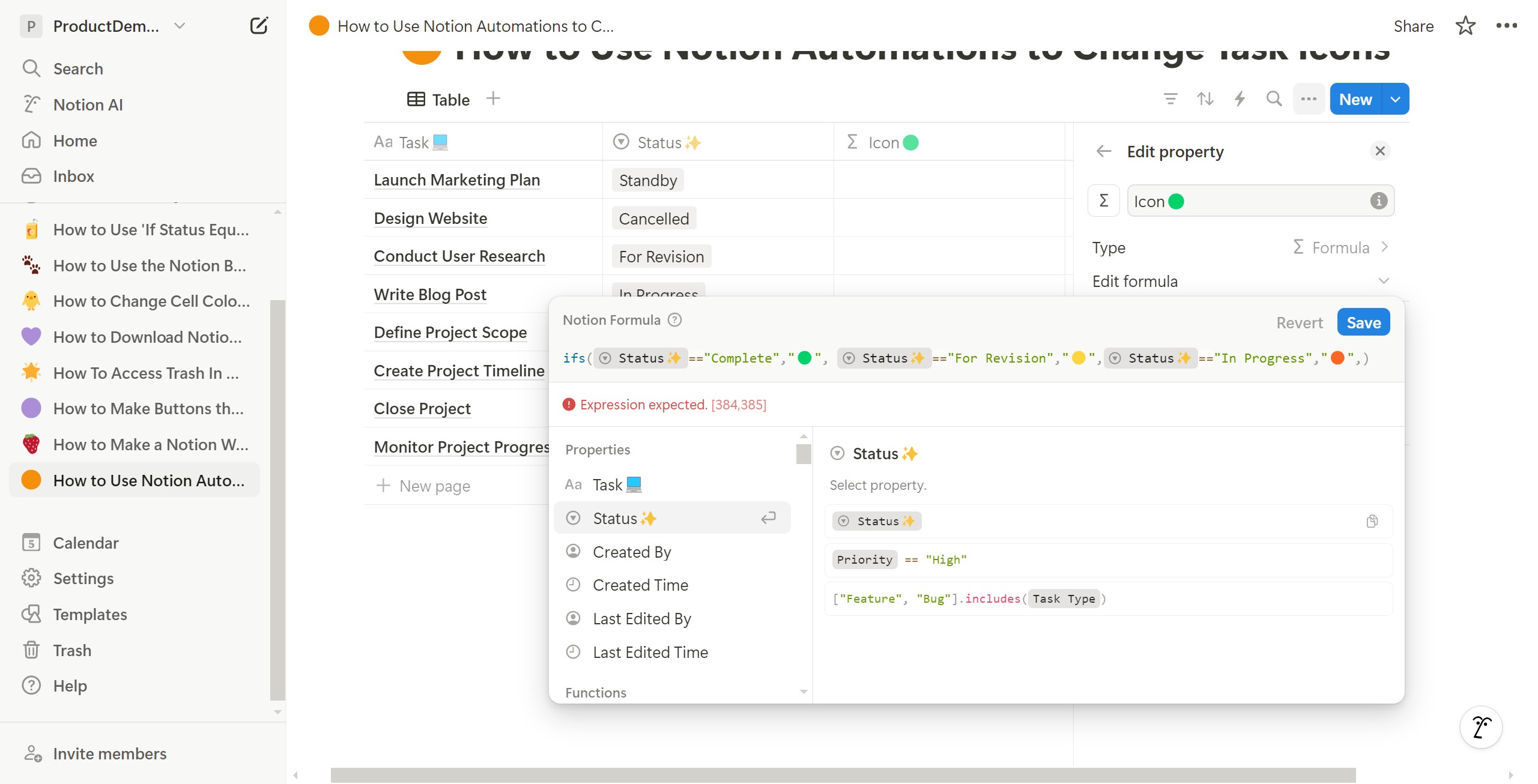Click the sigma property icon button
The height and width of the screenshot is (784, 1538).
pyautogui.click(x=1104, y=201)
